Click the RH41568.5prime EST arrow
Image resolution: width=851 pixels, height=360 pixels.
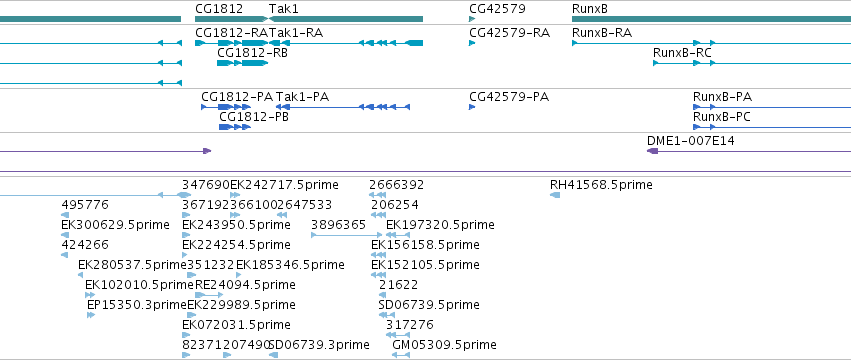(555, 195)
